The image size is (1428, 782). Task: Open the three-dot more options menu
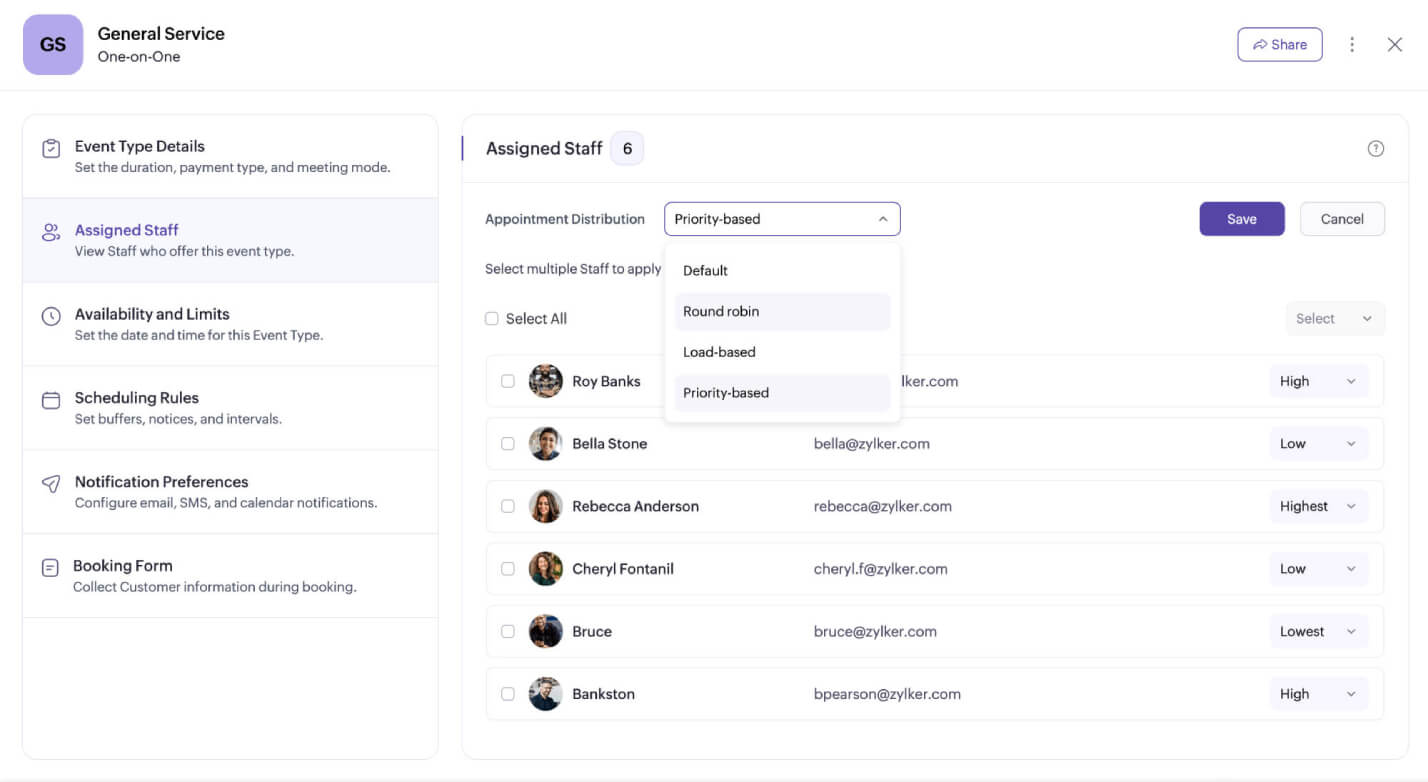pyautogui.click(x=1352, y=44)
